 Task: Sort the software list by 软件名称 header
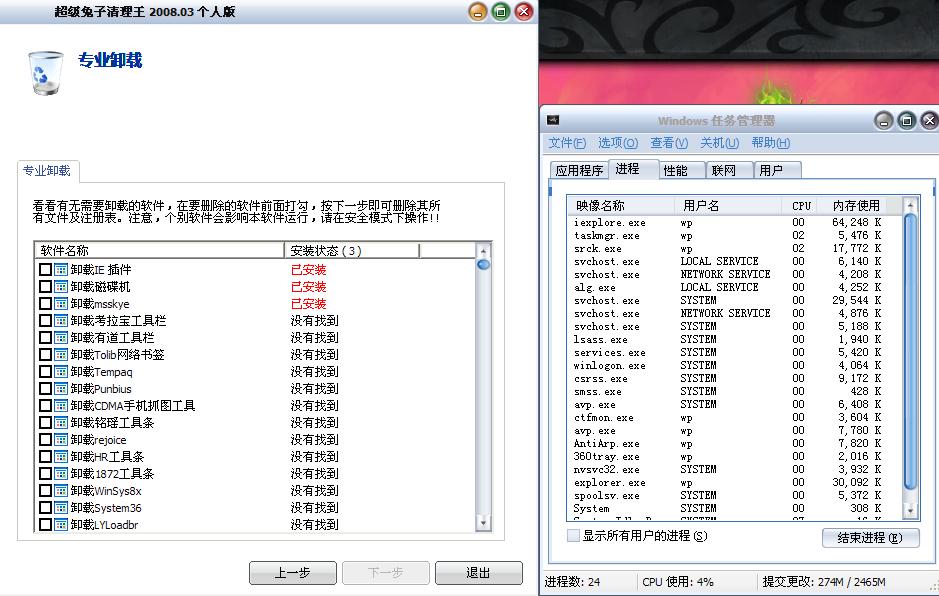point(159,250)
